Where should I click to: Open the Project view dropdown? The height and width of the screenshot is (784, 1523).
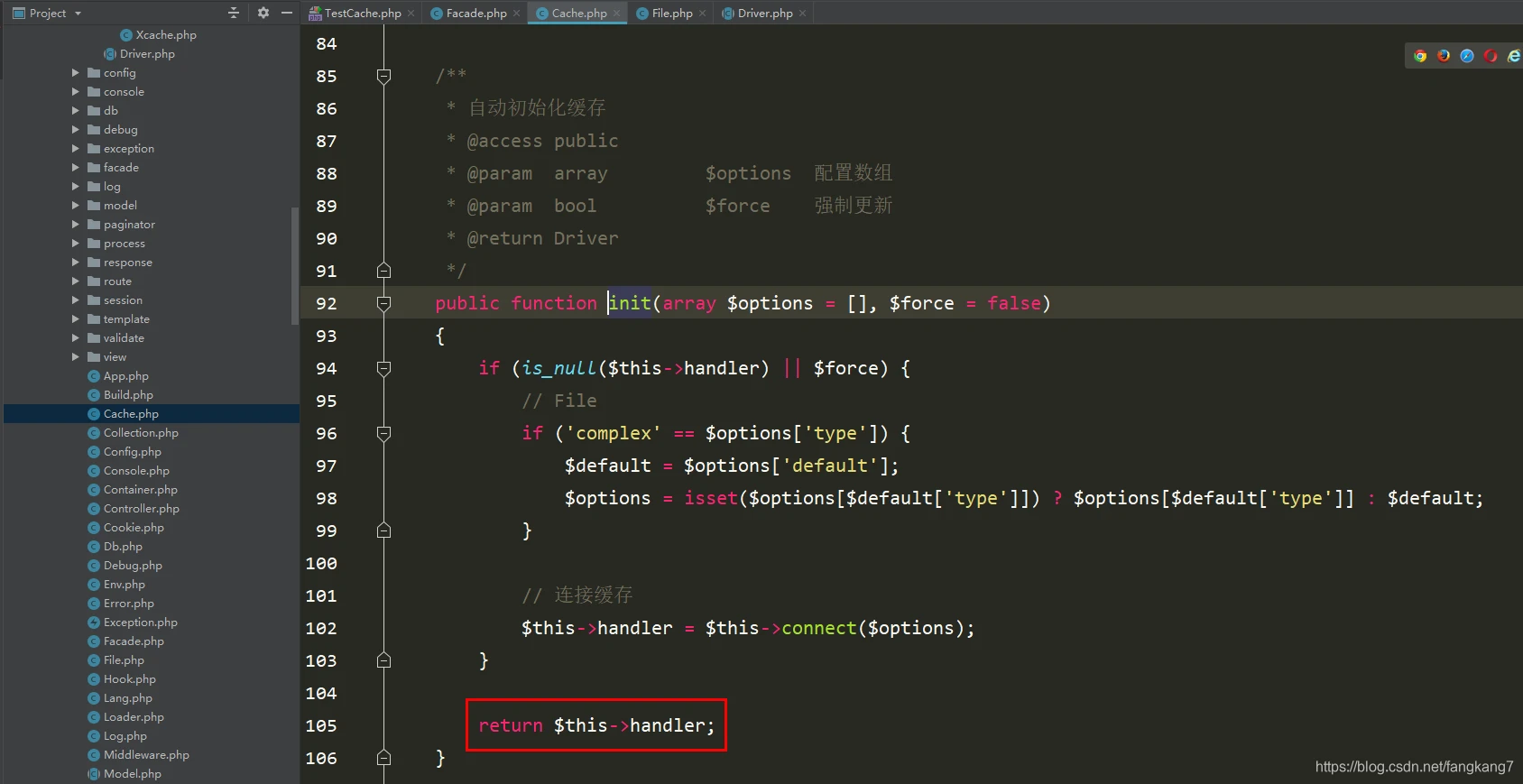click(x=78, y=14)
